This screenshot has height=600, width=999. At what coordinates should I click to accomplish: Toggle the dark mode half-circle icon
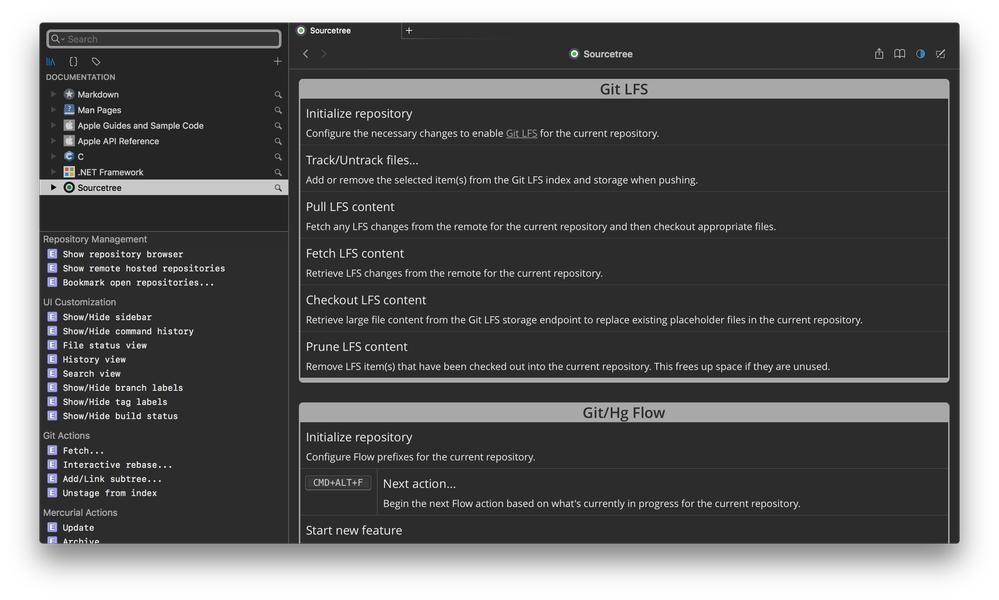pyautogui.click(x=921, y=54)
